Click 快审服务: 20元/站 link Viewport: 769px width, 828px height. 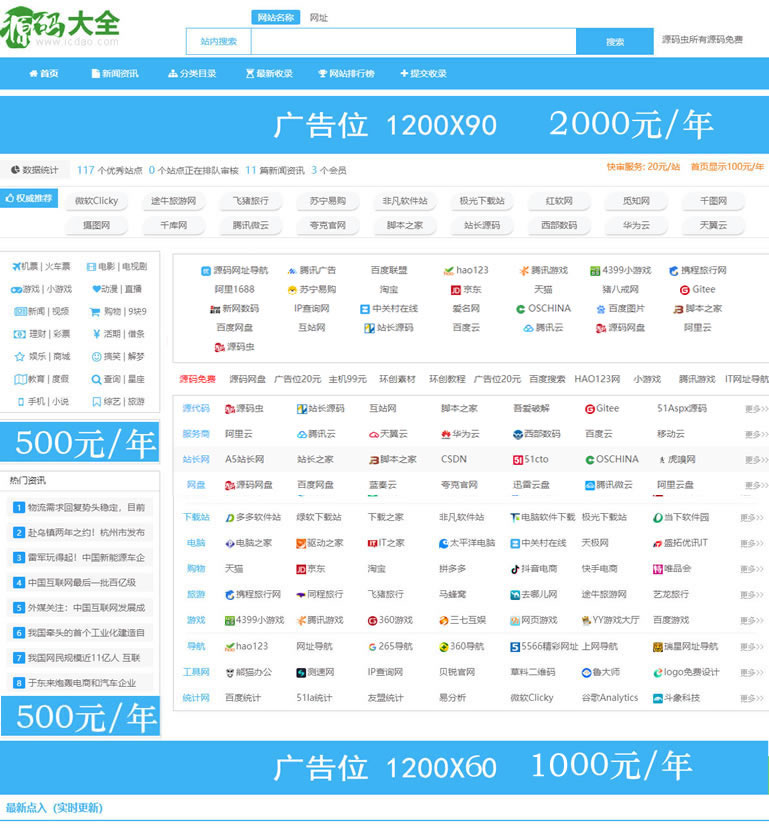[x=643, y=167]
